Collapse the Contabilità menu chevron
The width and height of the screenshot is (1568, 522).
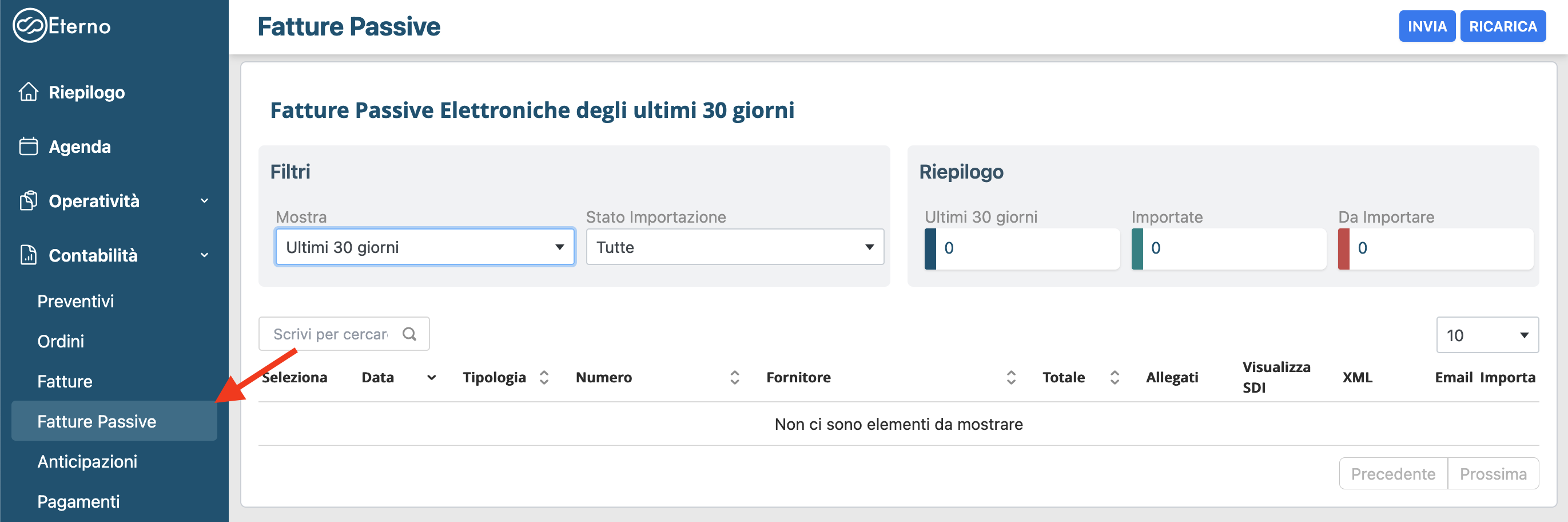[x=205, y=255]
